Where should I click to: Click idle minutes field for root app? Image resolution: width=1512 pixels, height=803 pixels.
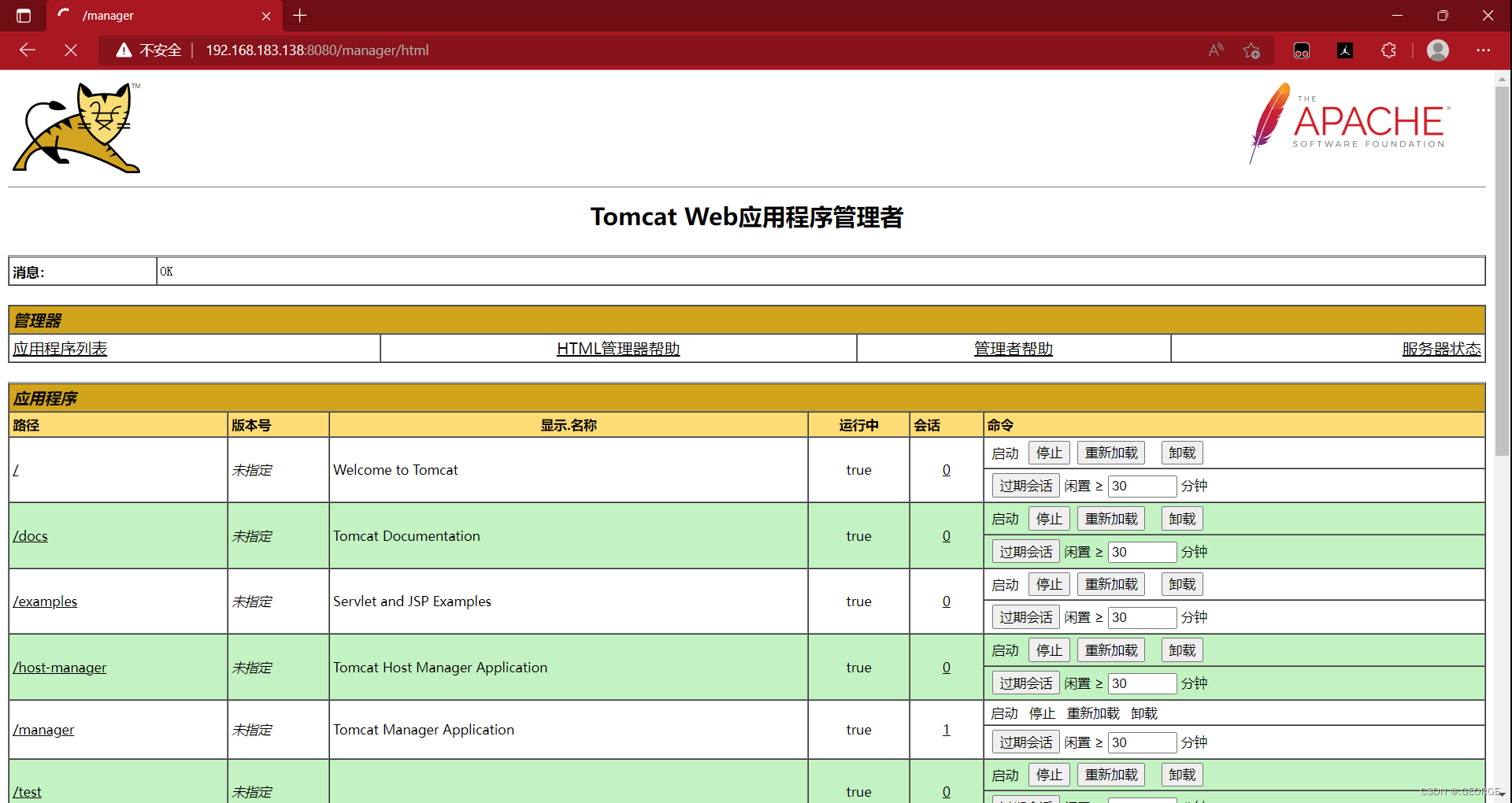[x=1142, y=486]
